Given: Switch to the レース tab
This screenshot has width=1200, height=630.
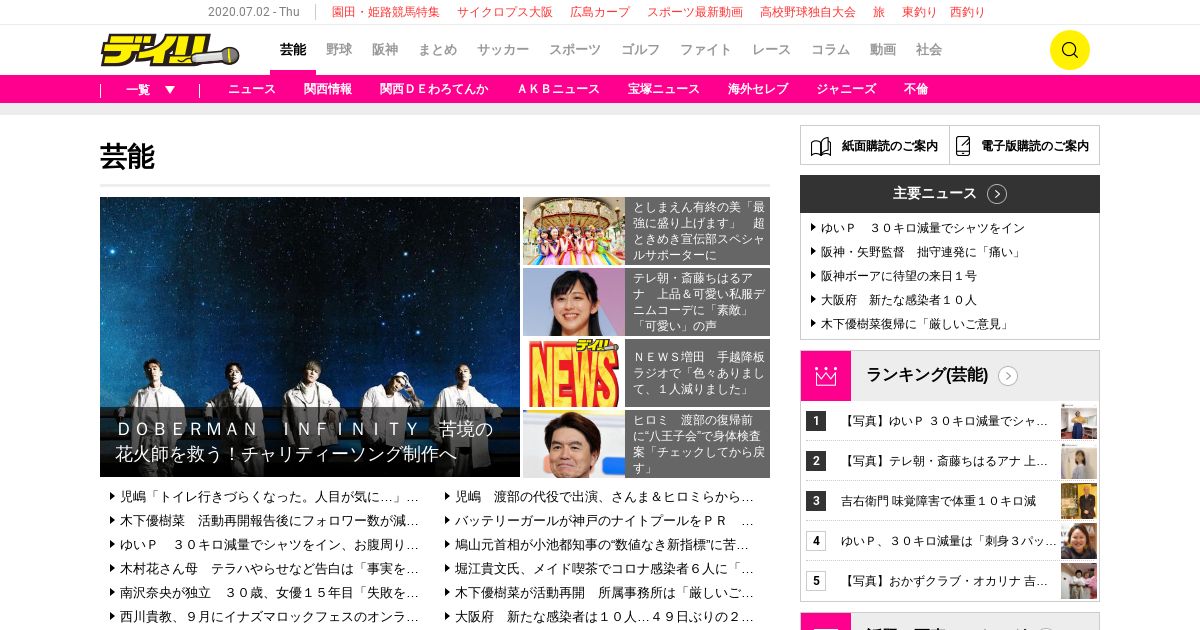Looking at the screenshot, I should [x=771, y=50].
